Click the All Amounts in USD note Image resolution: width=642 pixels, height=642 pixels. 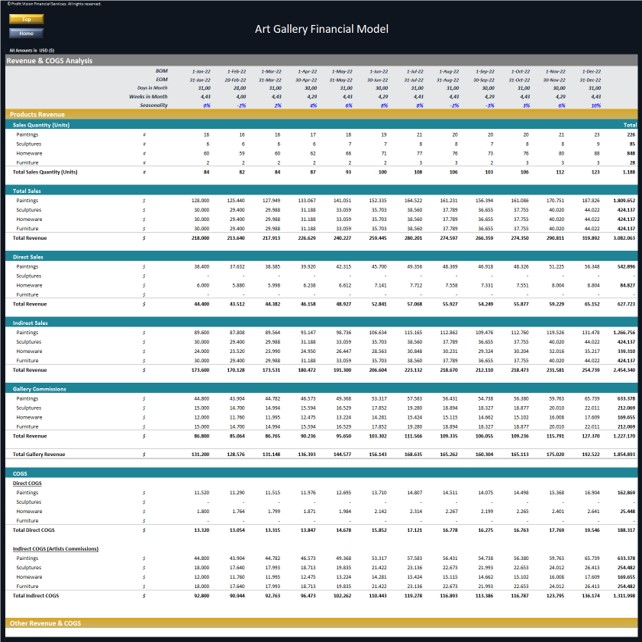(32, 50)
